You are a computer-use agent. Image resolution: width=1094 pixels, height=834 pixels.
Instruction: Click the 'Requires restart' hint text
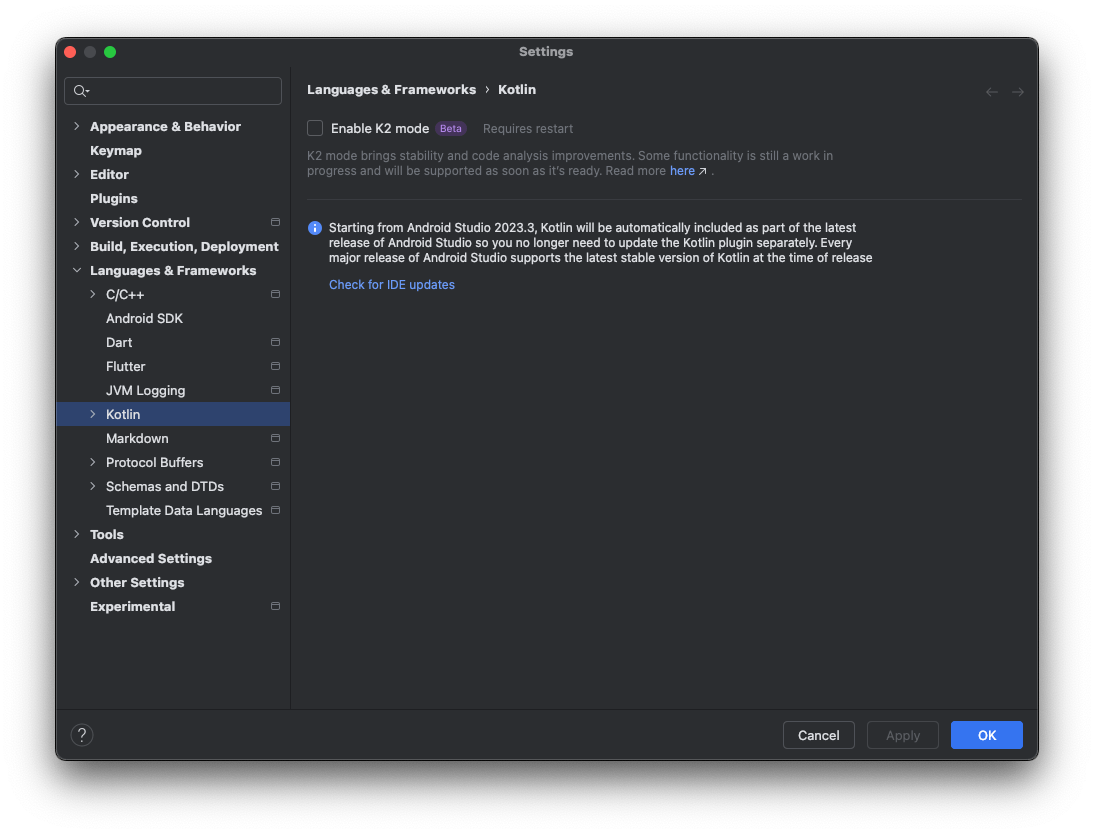pos(527,128)
